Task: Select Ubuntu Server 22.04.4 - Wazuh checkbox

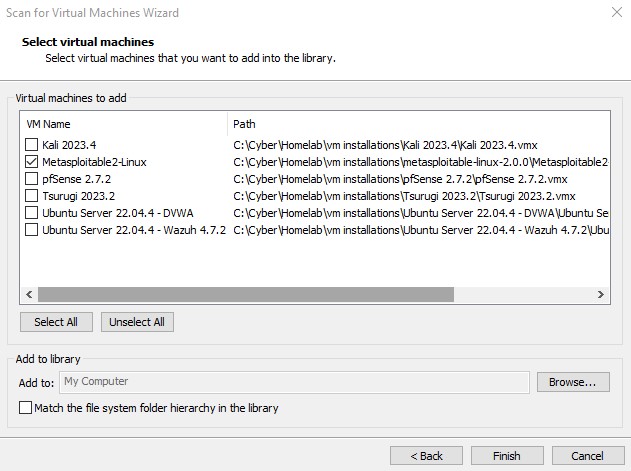Action: click(32, 230)
